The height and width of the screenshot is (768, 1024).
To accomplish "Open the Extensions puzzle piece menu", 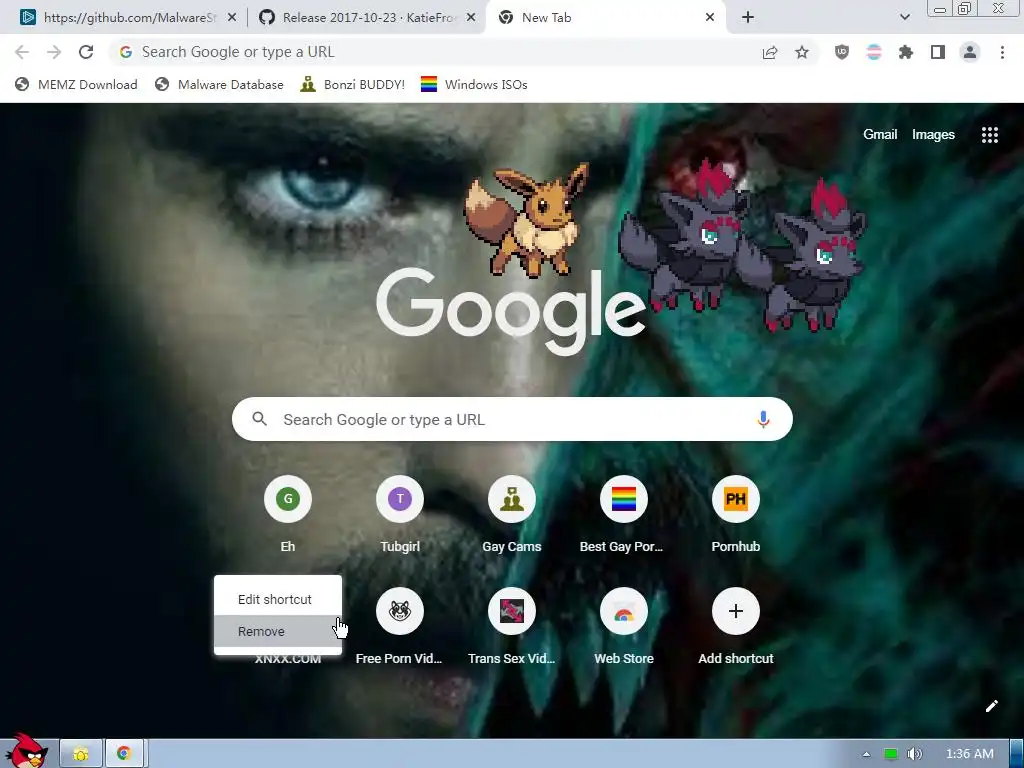I will [x=906, y=52].
